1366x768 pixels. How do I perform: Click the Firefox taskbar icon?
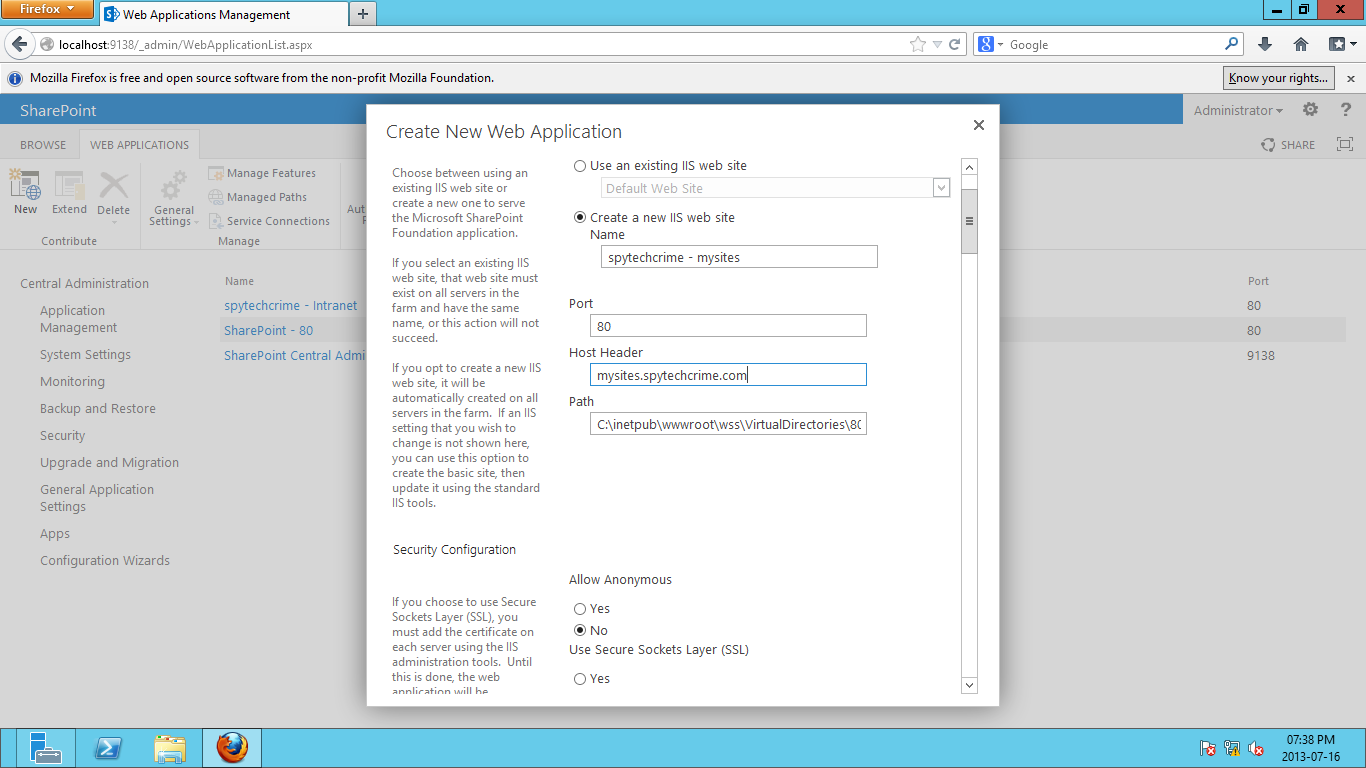232,748
